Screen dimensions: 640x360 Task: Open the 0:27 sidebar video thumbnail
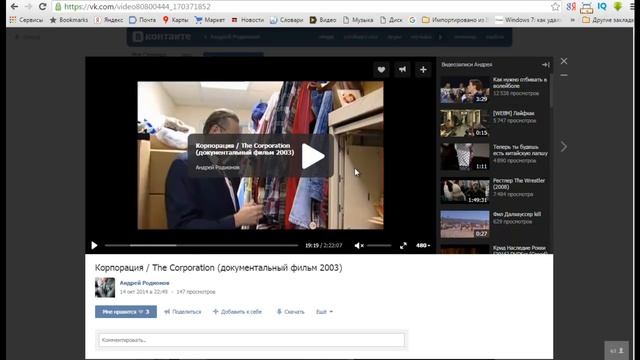click(464, 224)
